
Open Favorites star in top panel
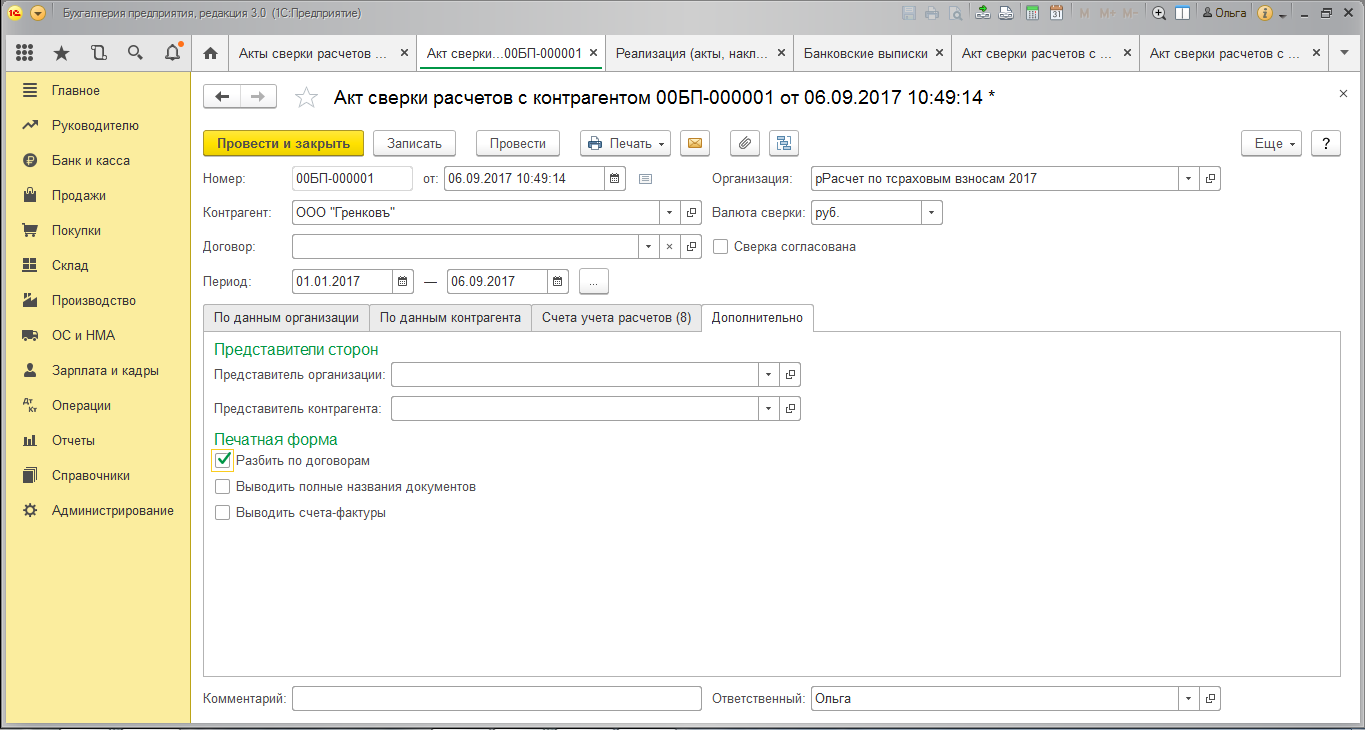pos(62,53)
